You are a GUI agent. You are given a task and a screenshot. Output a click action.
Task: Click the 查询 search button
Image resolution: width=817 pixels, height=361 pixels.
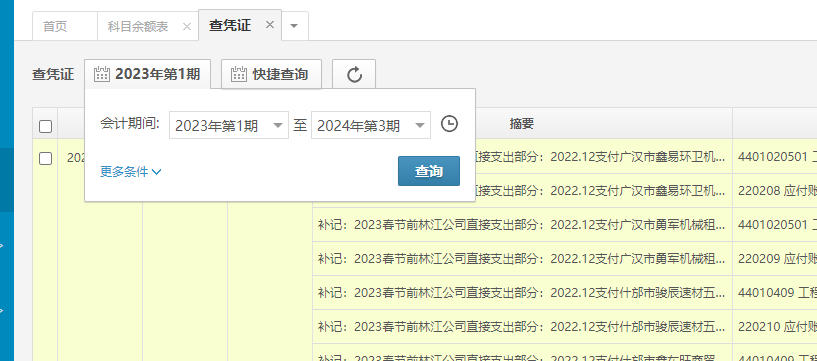429,171
